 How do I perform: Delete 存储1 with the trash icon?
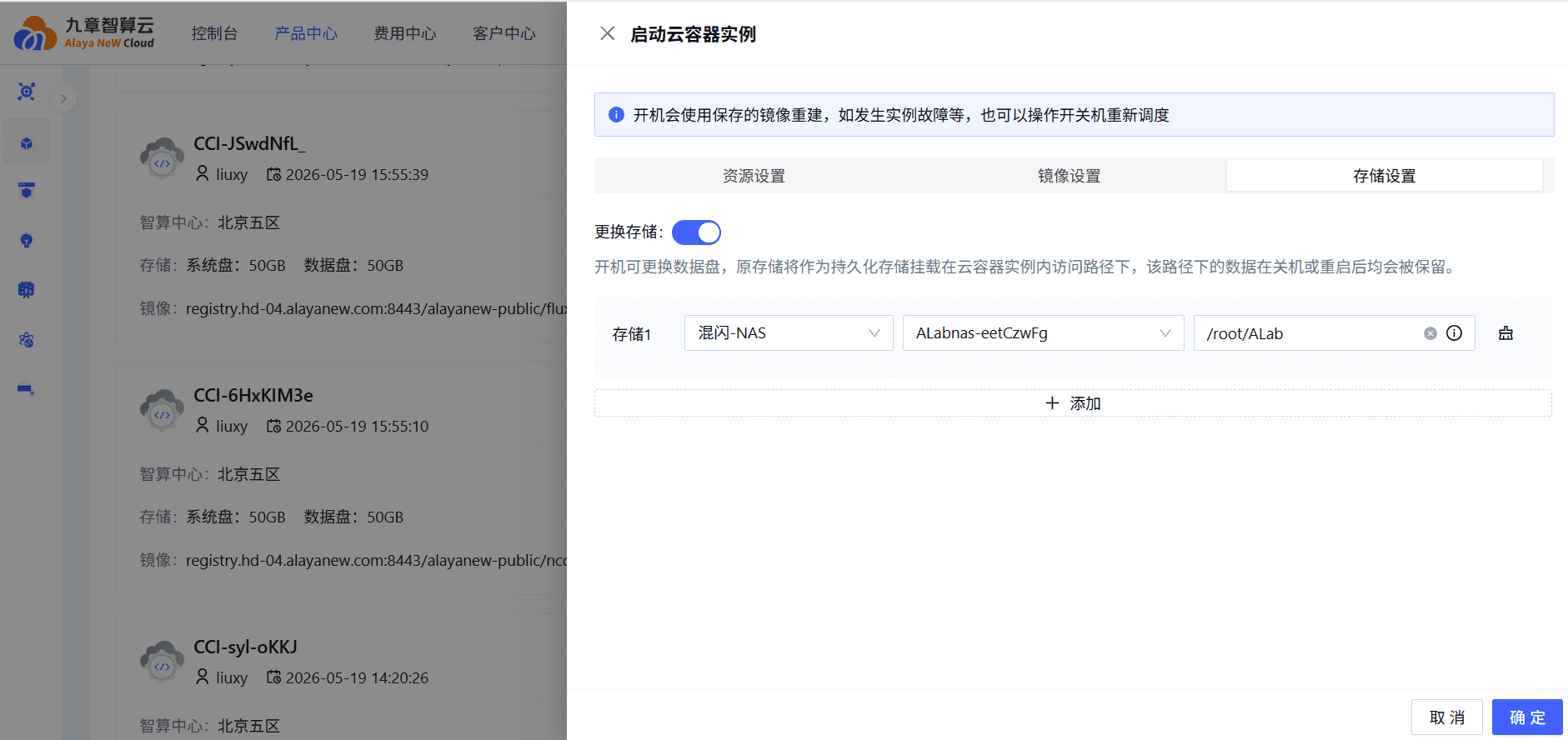1505,333
